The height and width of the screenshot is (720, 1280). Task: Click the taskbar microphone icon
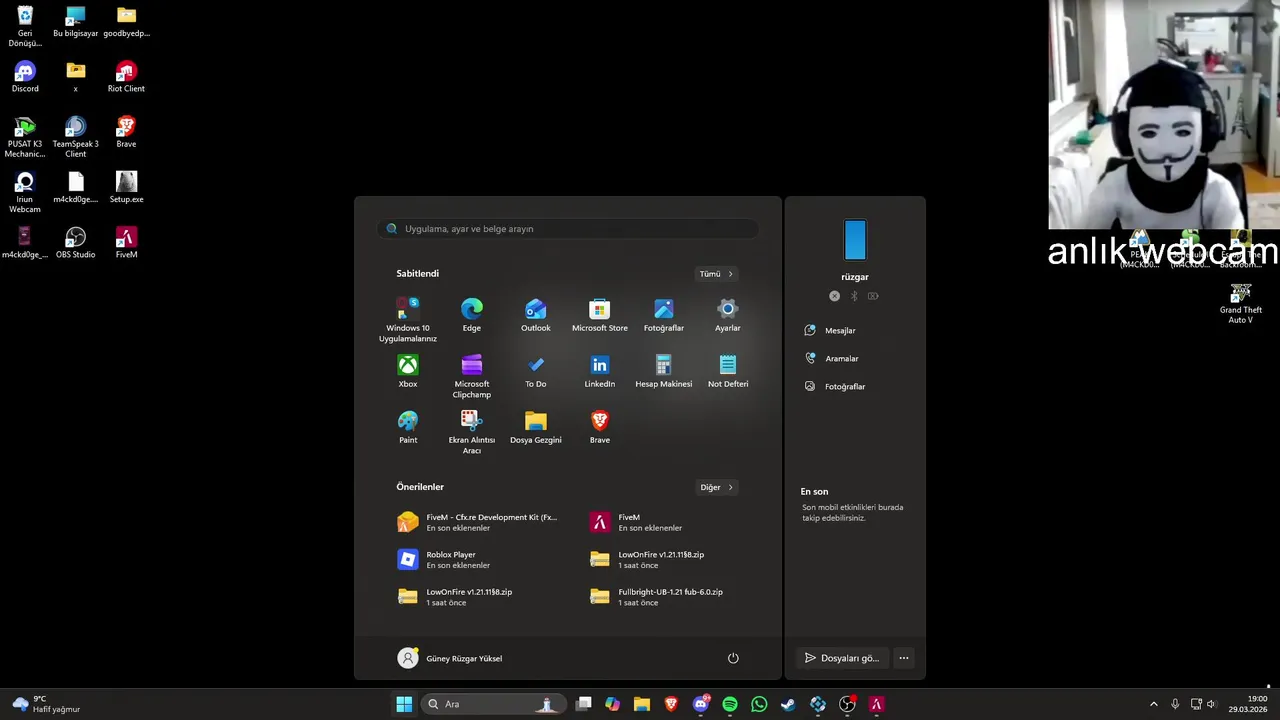(1175, 704)
